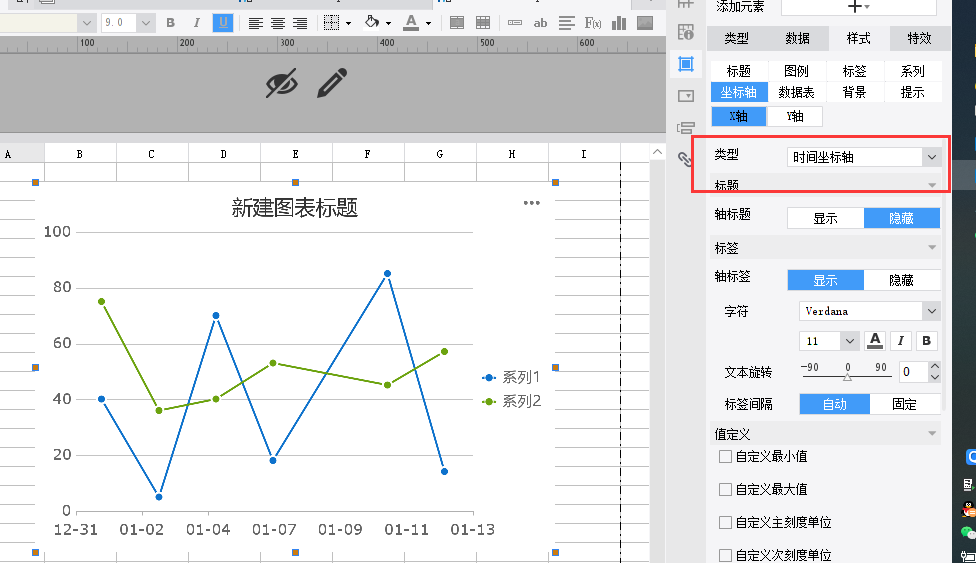The width and height of the screenshot is (976, 563).
Task: Open the toolbar font size 9.0 dropdown
Action: point(146,23)
